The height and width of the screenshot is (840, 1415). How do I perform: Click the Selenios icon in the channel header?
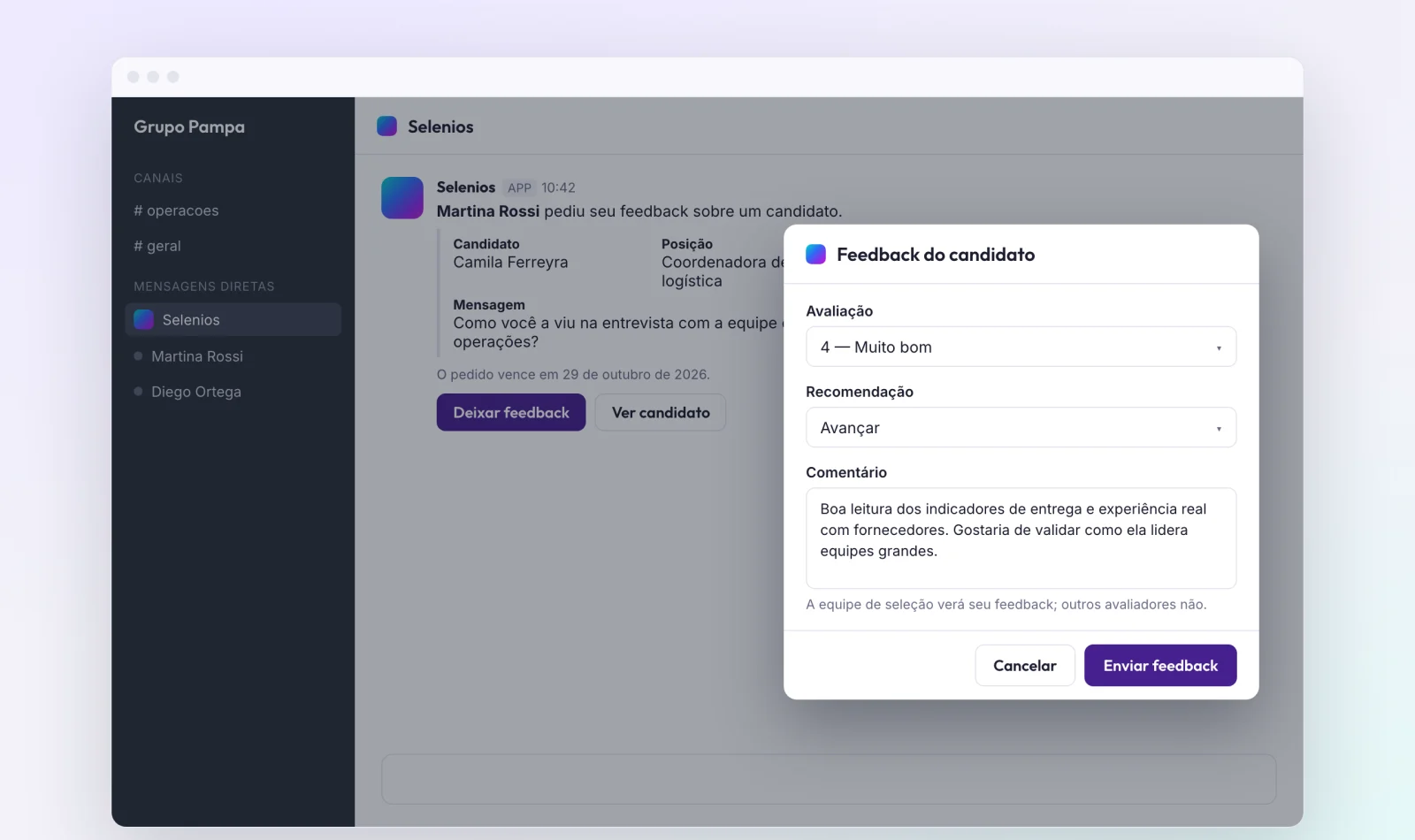pyautogui.click(x=386, y=126)
